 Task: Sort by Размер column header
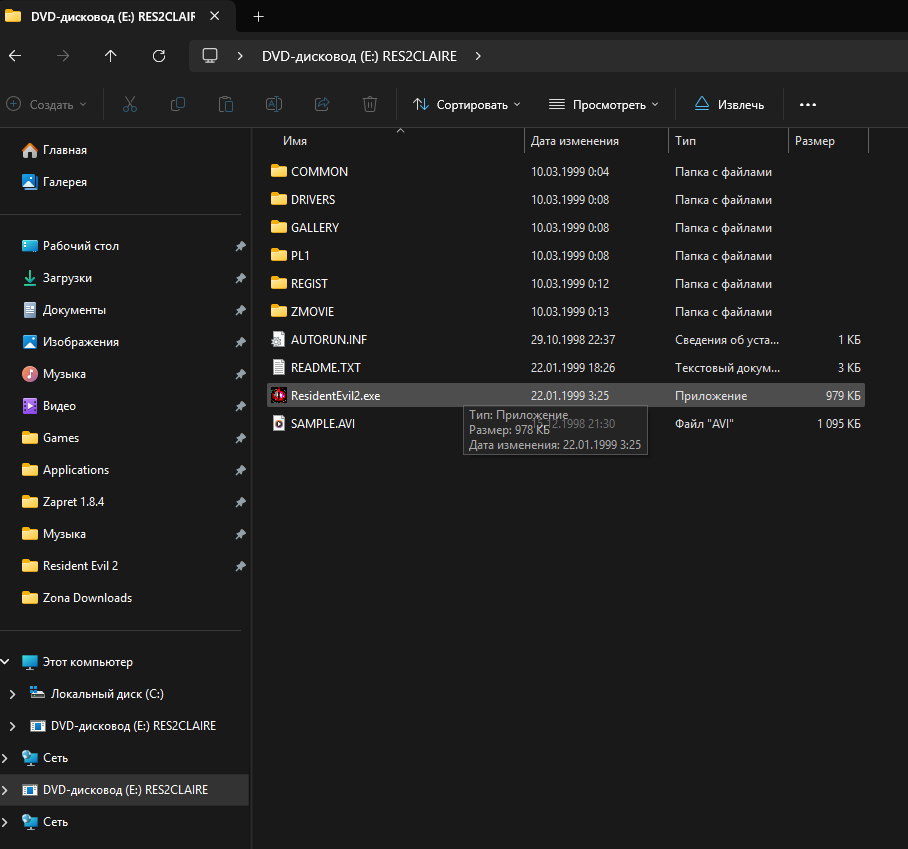pyautogui.click(x=814, y=141)
